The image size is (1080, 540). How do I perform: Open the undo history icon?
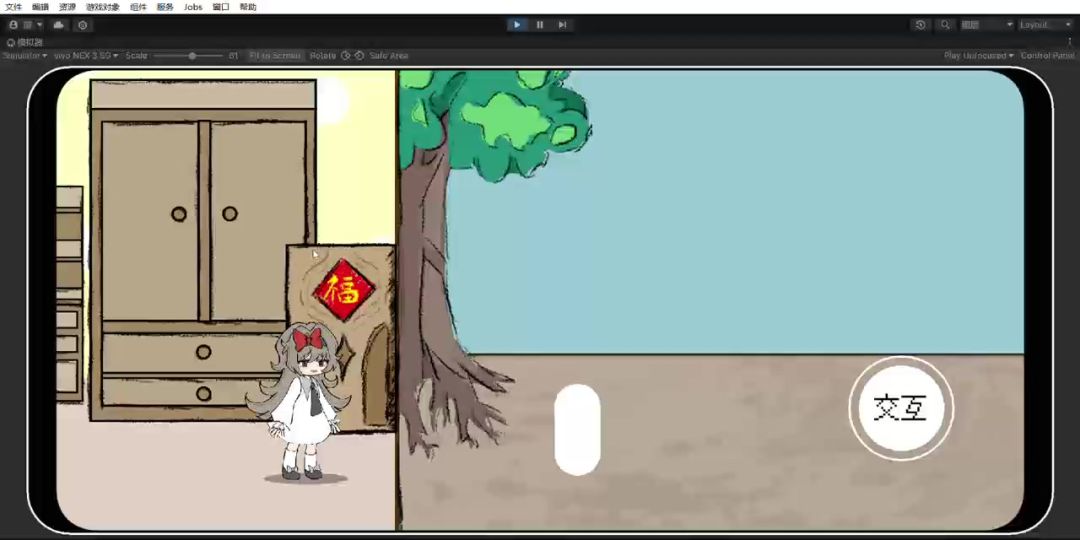(x=920, y=25)
